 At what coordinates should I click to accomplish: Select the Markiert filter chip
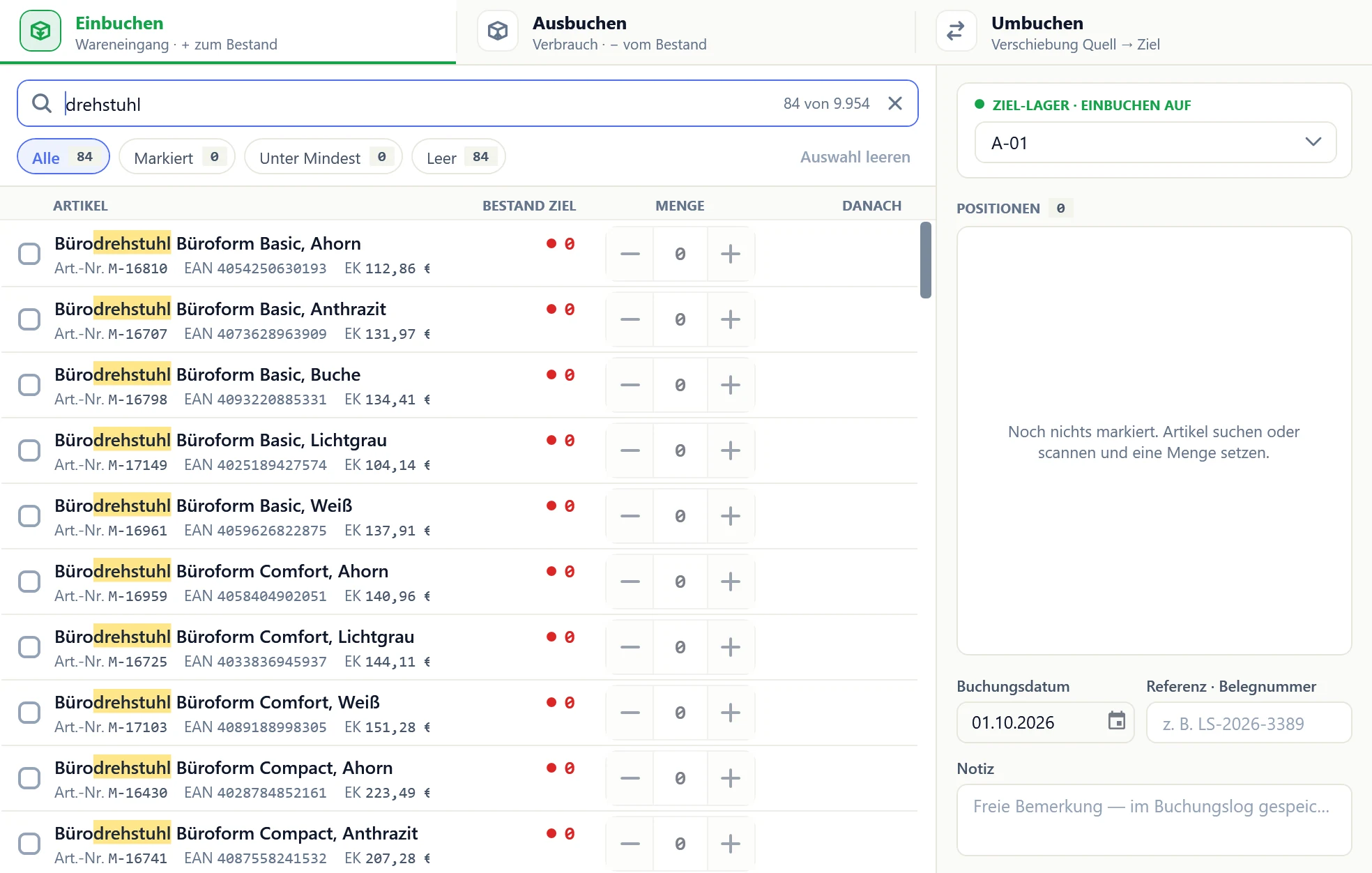(177, 157)
